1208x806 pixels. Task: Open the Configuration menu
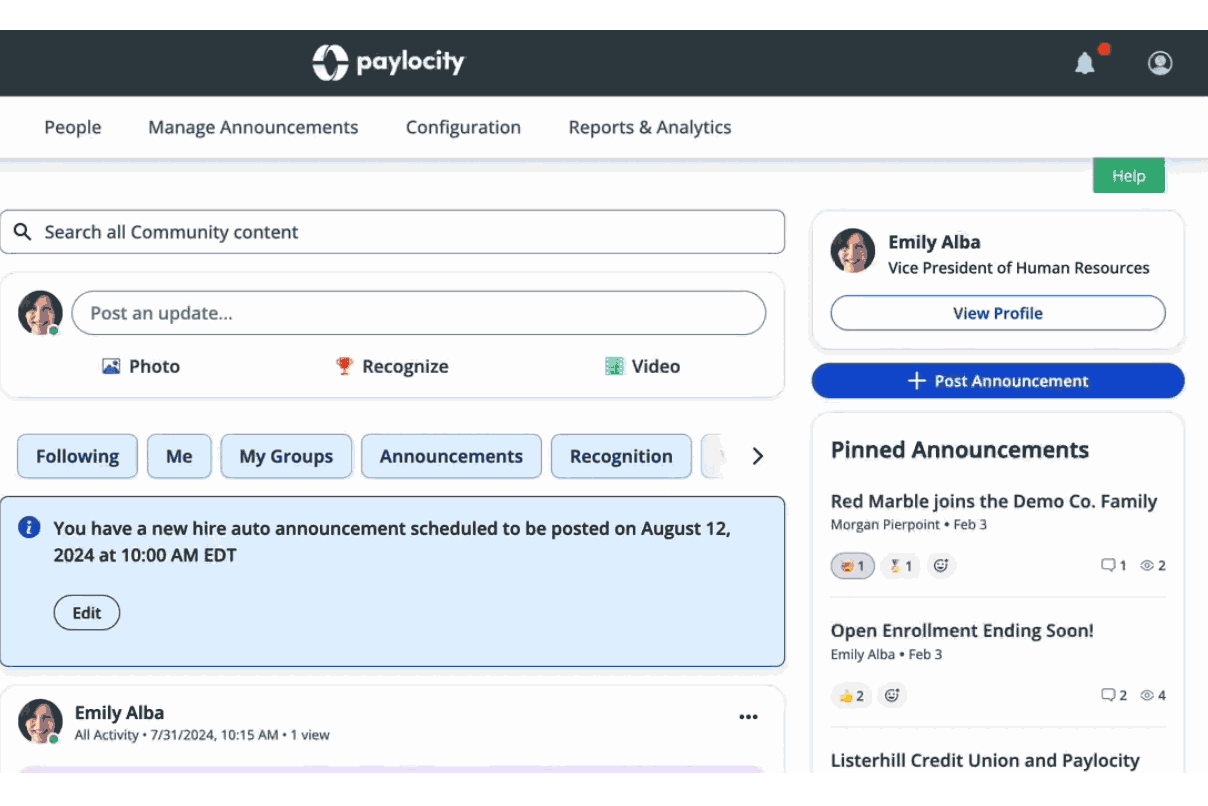tap(463, 127)
